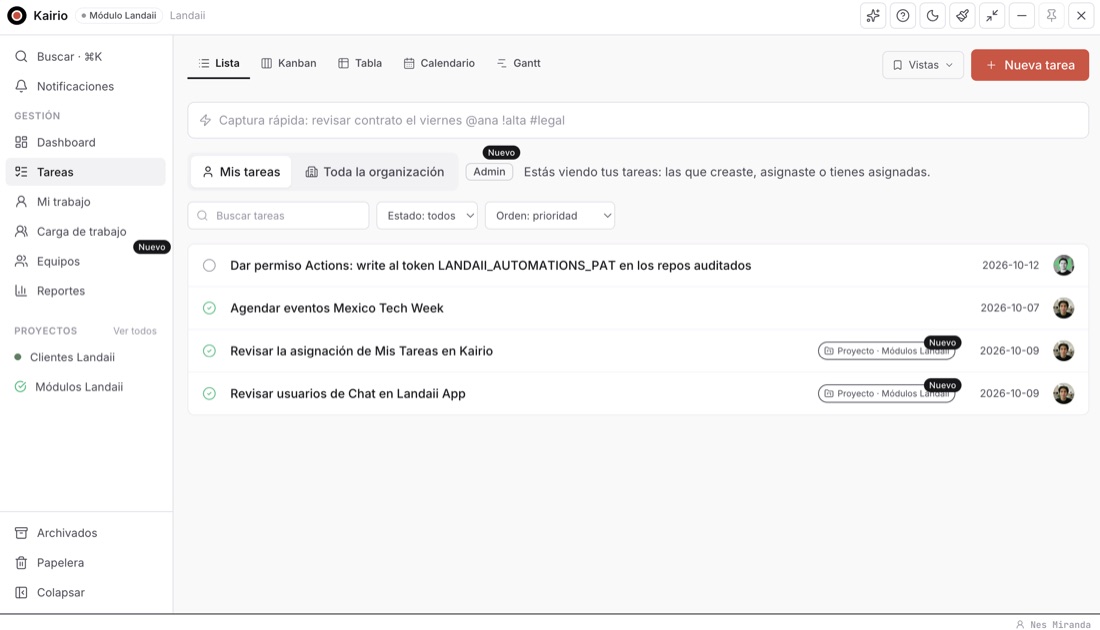Click the rocket icon in title bar
The image size is (1100, 630).
[962, 15]
